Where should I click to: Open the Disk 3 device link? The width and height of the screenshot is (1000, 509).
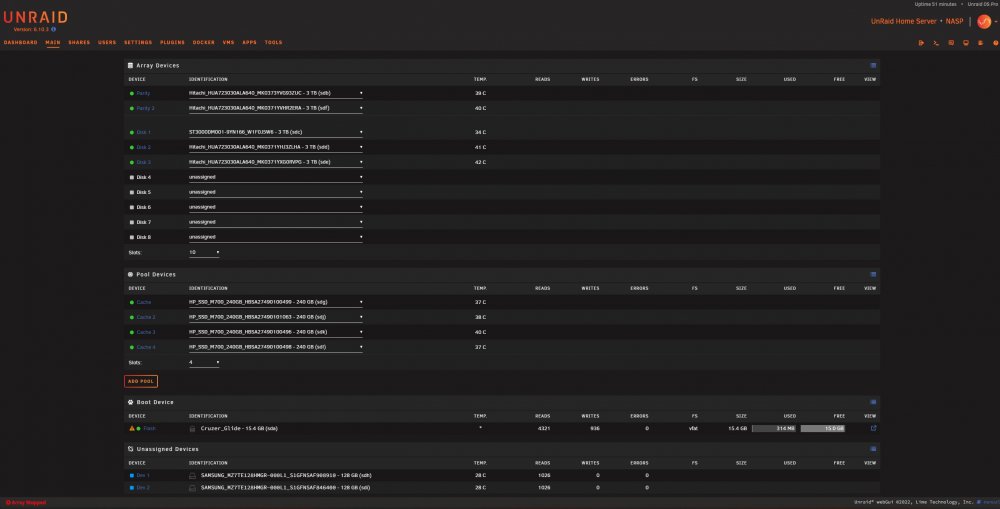tap(143, 162)
